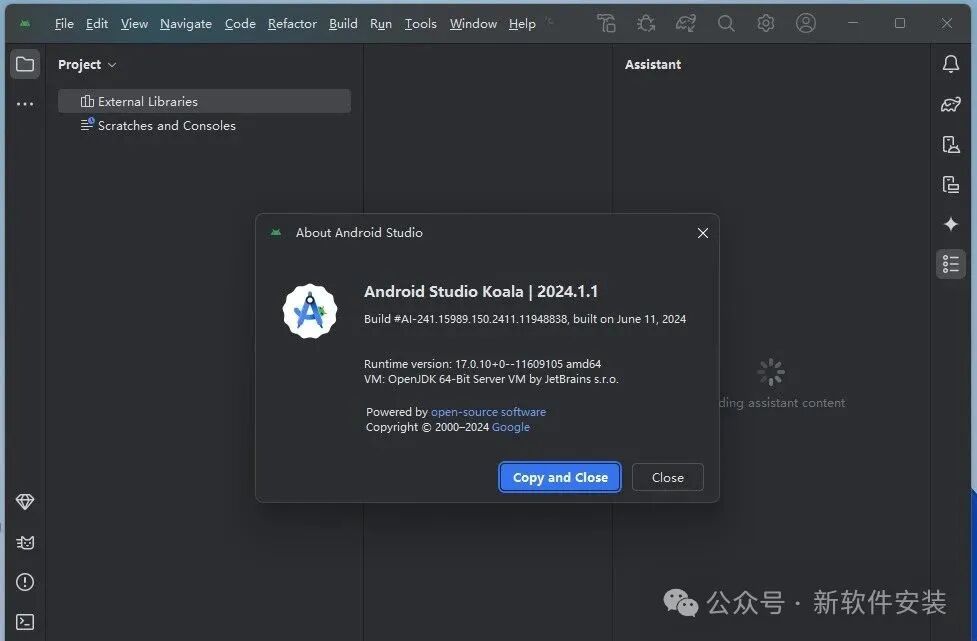Open account profile icon
The width and height of the screenshot is (977, 641).
[806, 24]
